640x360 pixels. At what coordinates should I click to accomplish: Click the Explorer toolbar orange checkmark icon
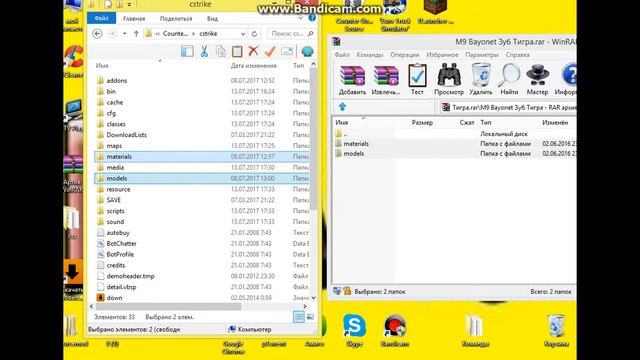tap(270, 51)
